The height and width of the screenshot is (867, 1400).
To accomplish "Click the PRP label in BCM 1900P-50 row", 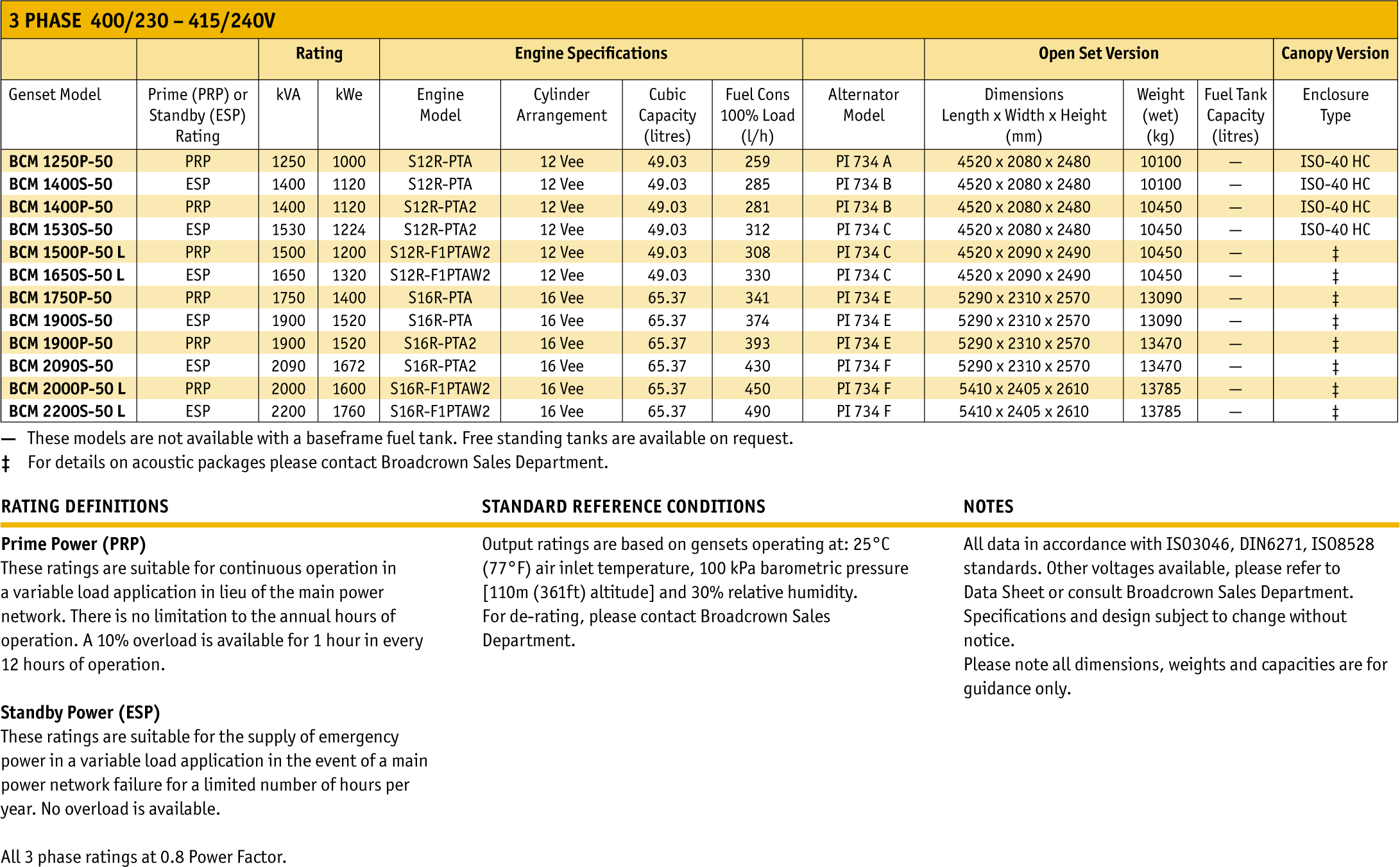I will pyautogui.click(x=198, y=343).
